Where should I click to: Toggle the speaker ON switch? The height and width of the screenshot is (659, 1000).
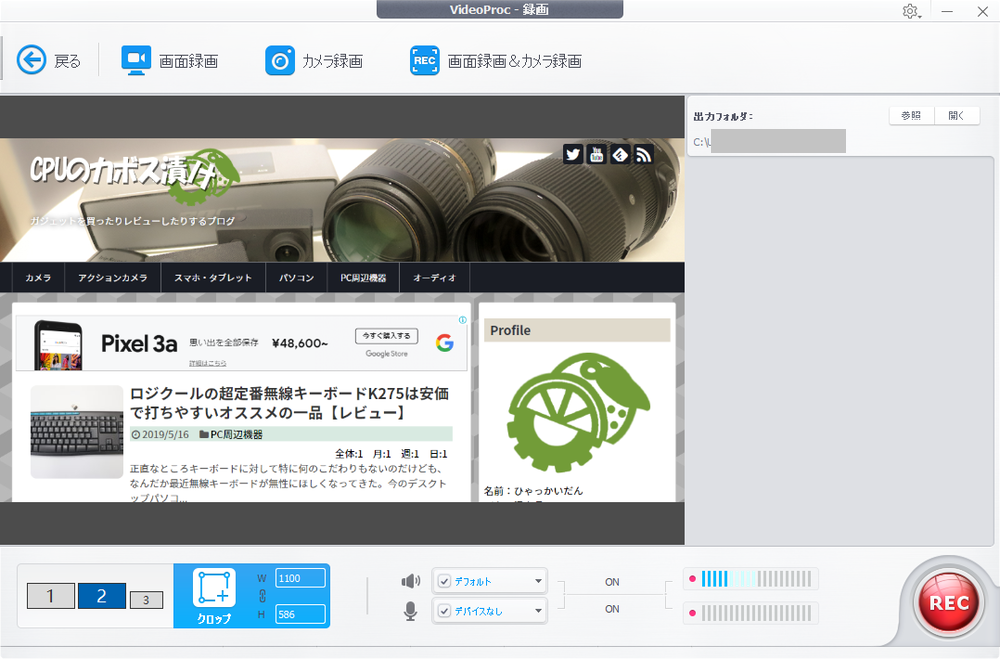[612, 582]
